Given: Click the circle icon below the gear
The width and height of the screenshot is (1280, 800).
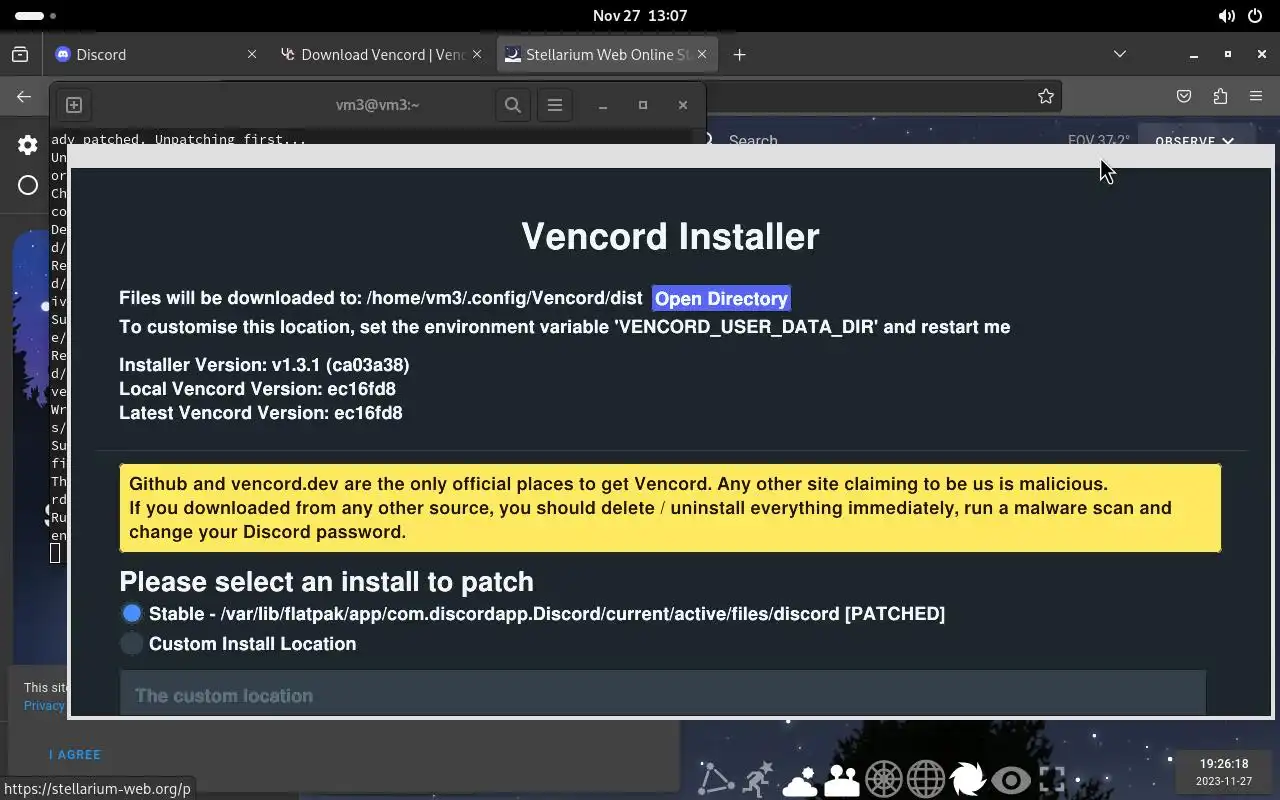Looking at the screenshot, I should click(x=28, y=185).
